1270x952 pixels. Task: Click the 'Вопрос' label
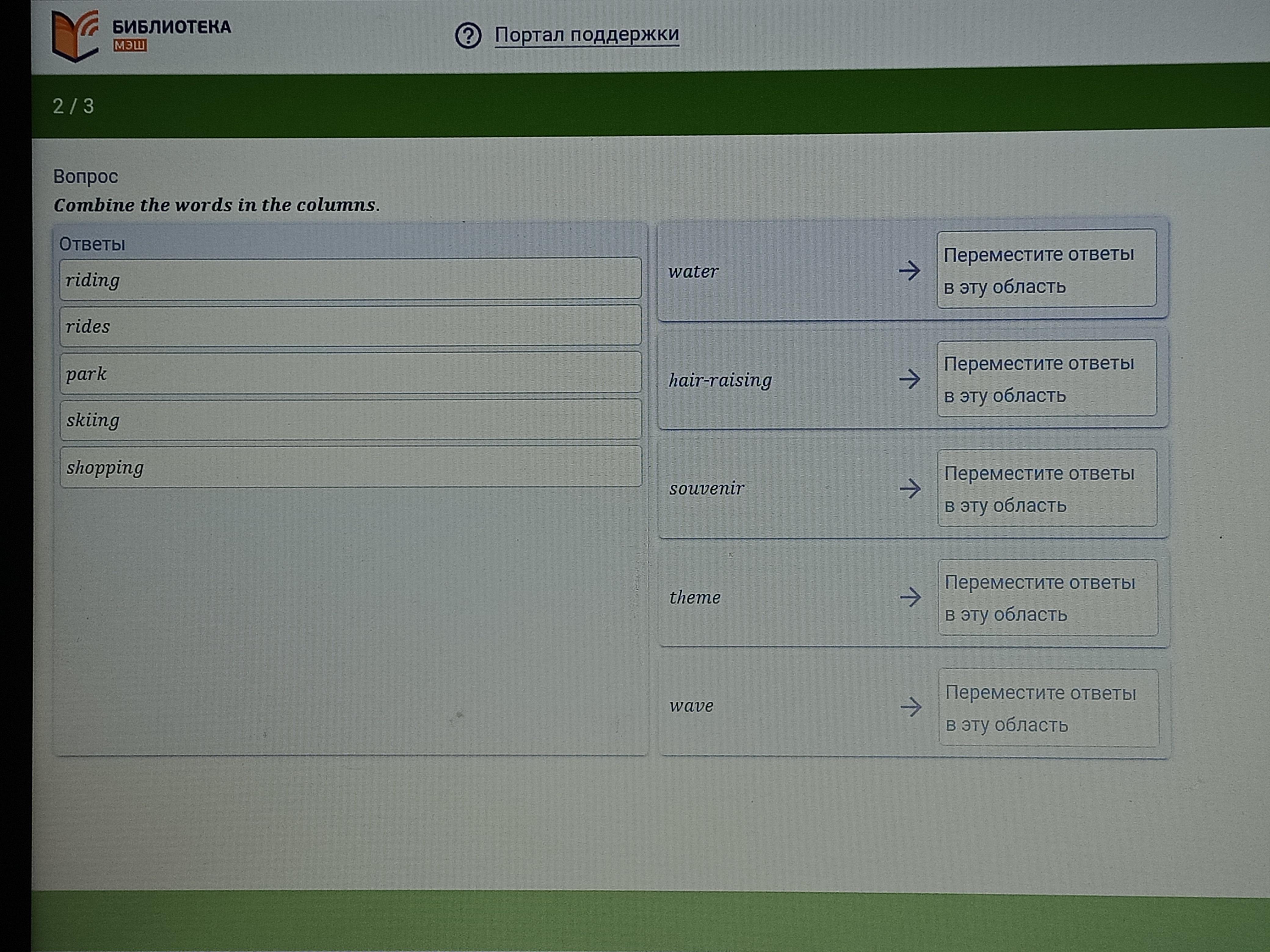85,176
